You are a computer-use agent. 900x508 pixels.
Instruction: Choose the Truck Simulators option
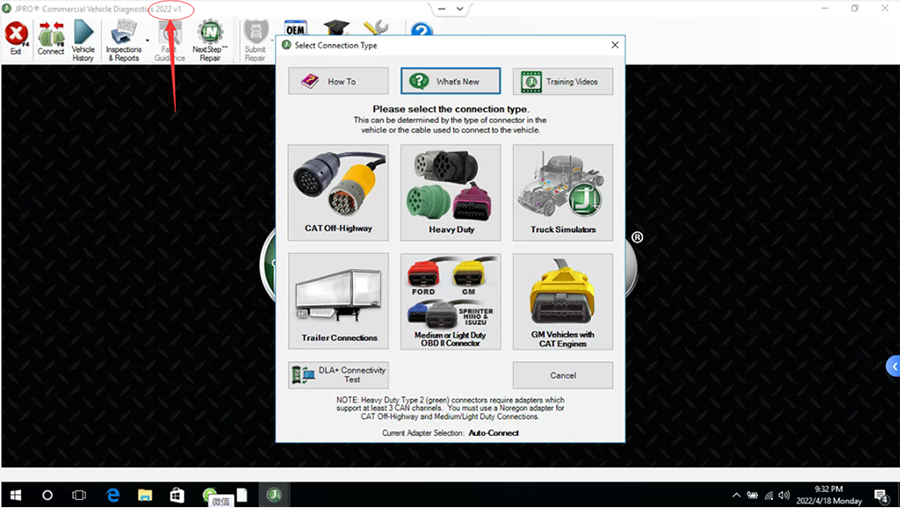[562, 192]
